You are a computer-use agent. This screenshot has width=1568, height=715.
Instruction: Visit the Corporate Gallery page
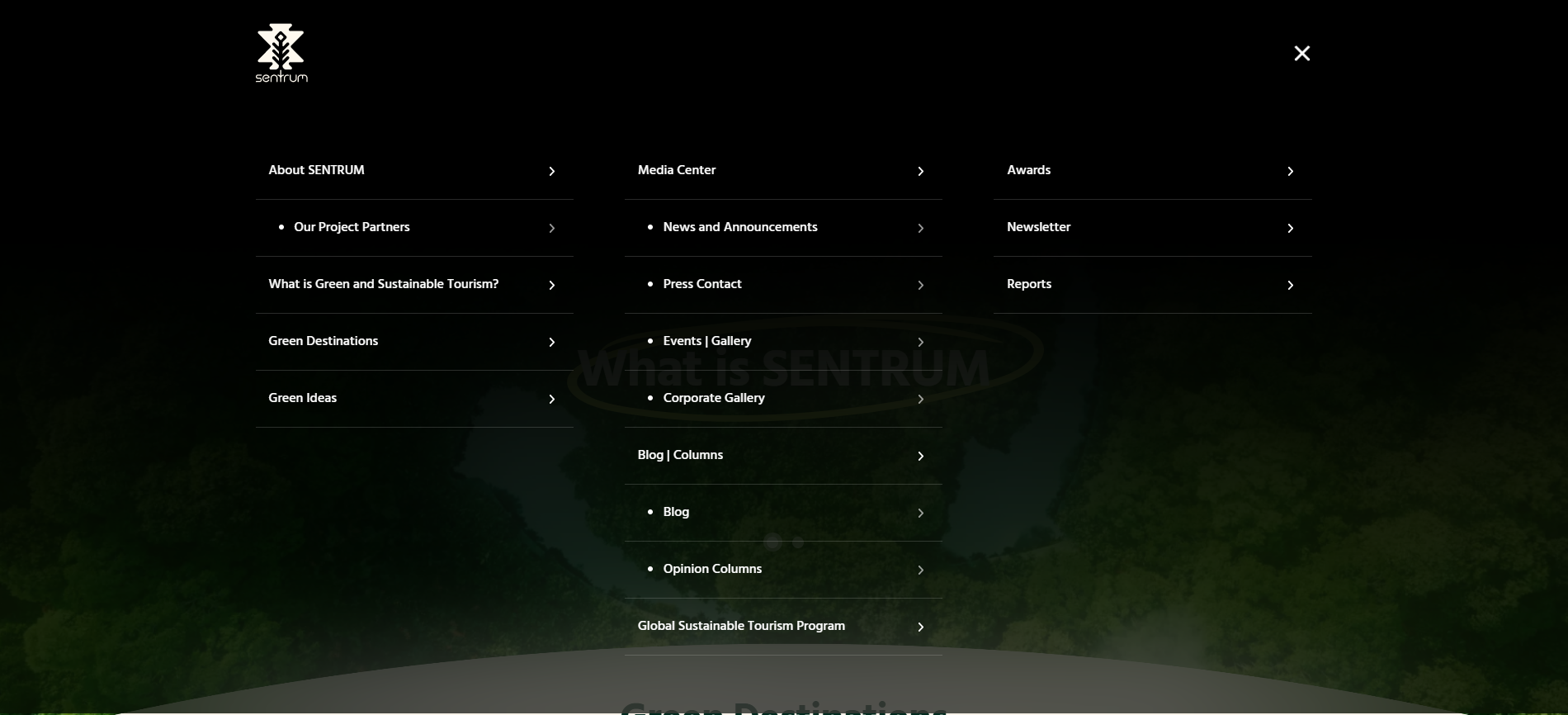(714, 398)
